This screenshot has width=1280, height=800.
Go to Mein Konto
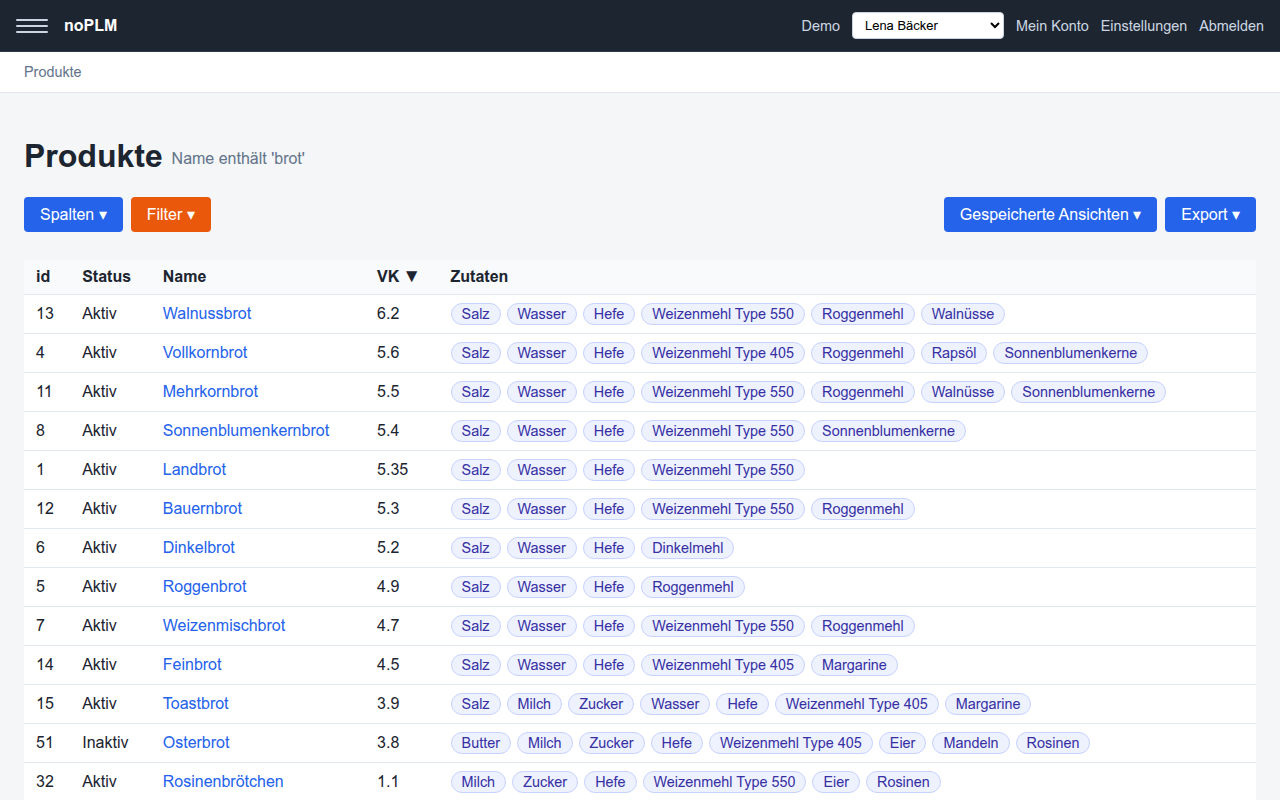(1052, 26)
